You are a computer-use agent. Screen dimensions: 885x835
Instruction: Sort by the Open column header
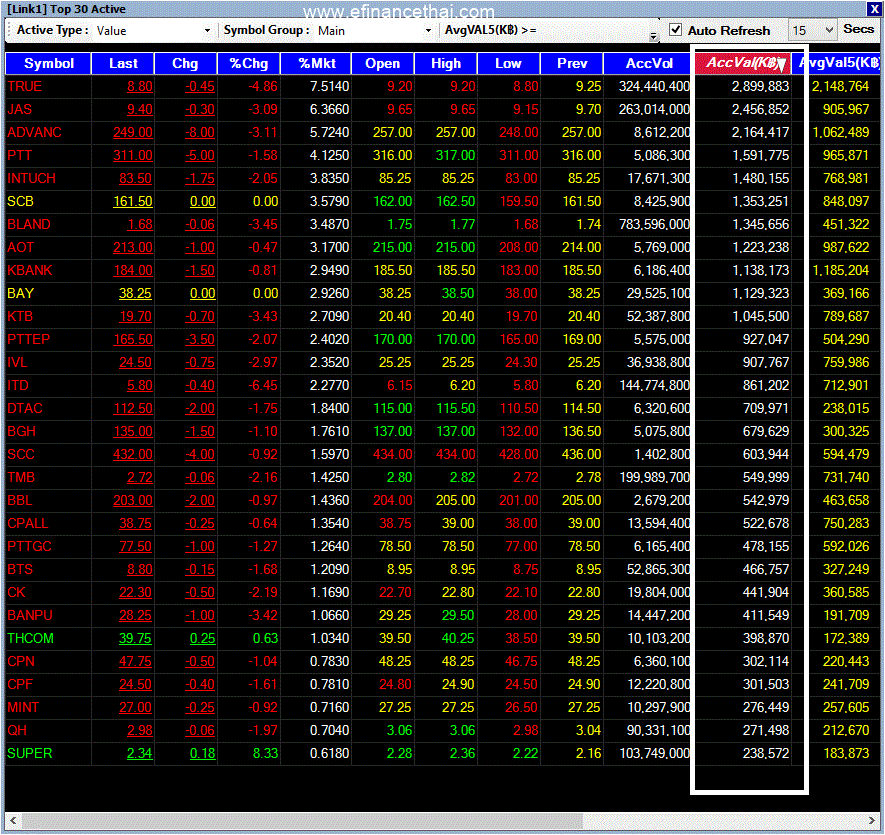coord(383,63)
